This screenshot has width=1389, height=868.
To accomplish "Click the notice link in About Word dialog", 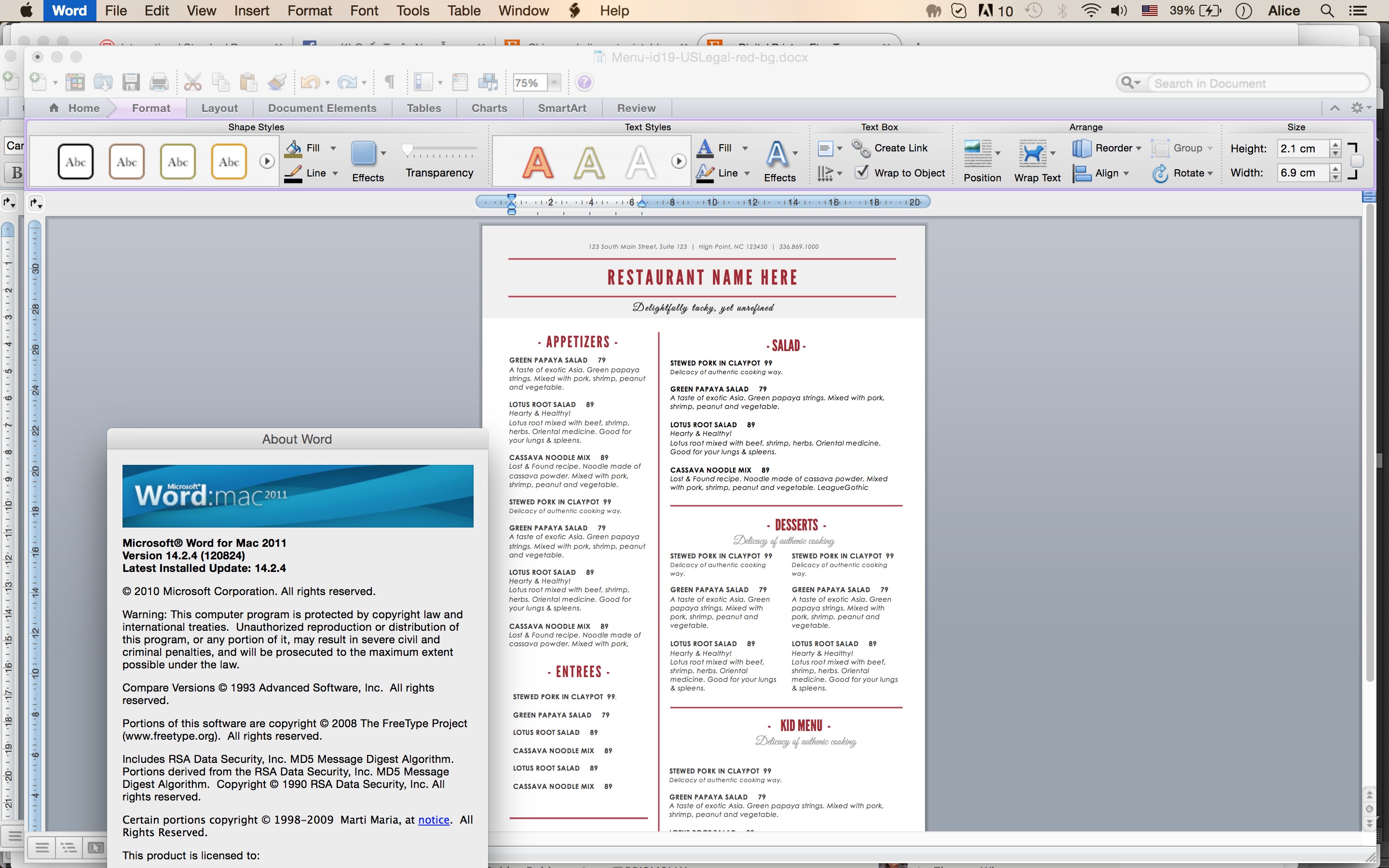I will coord(432,820).
